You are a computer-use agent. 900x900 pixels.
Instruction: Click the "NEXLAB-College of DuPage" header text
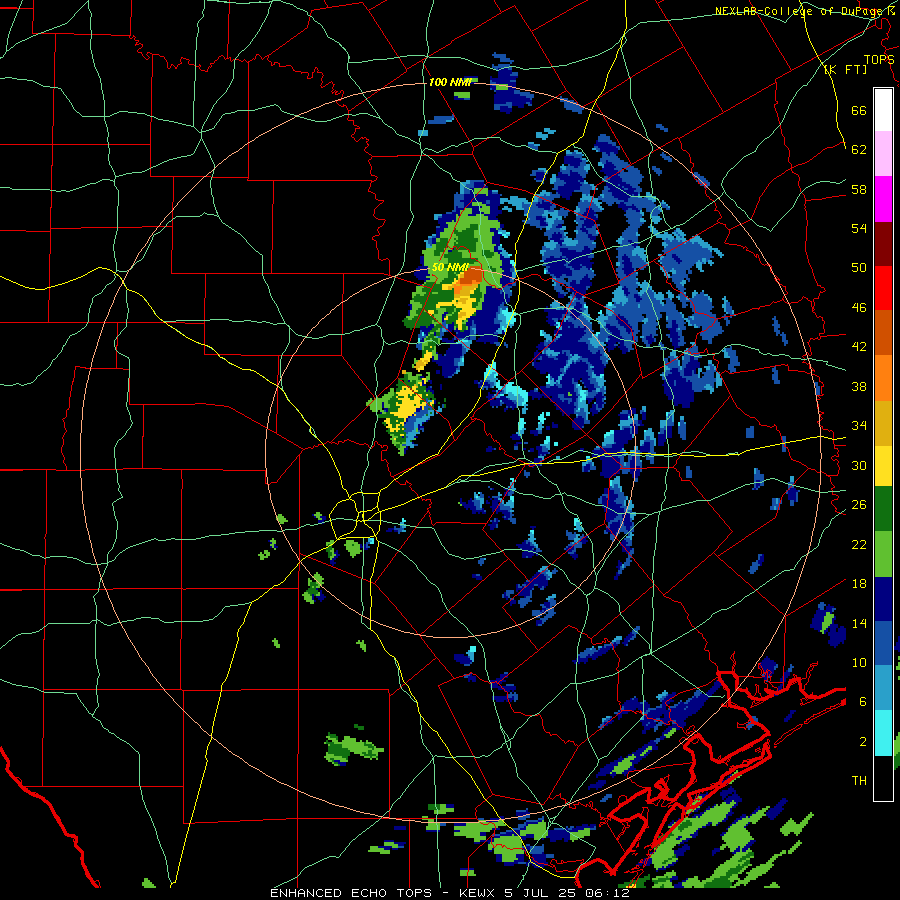click(x=800, y=11)
